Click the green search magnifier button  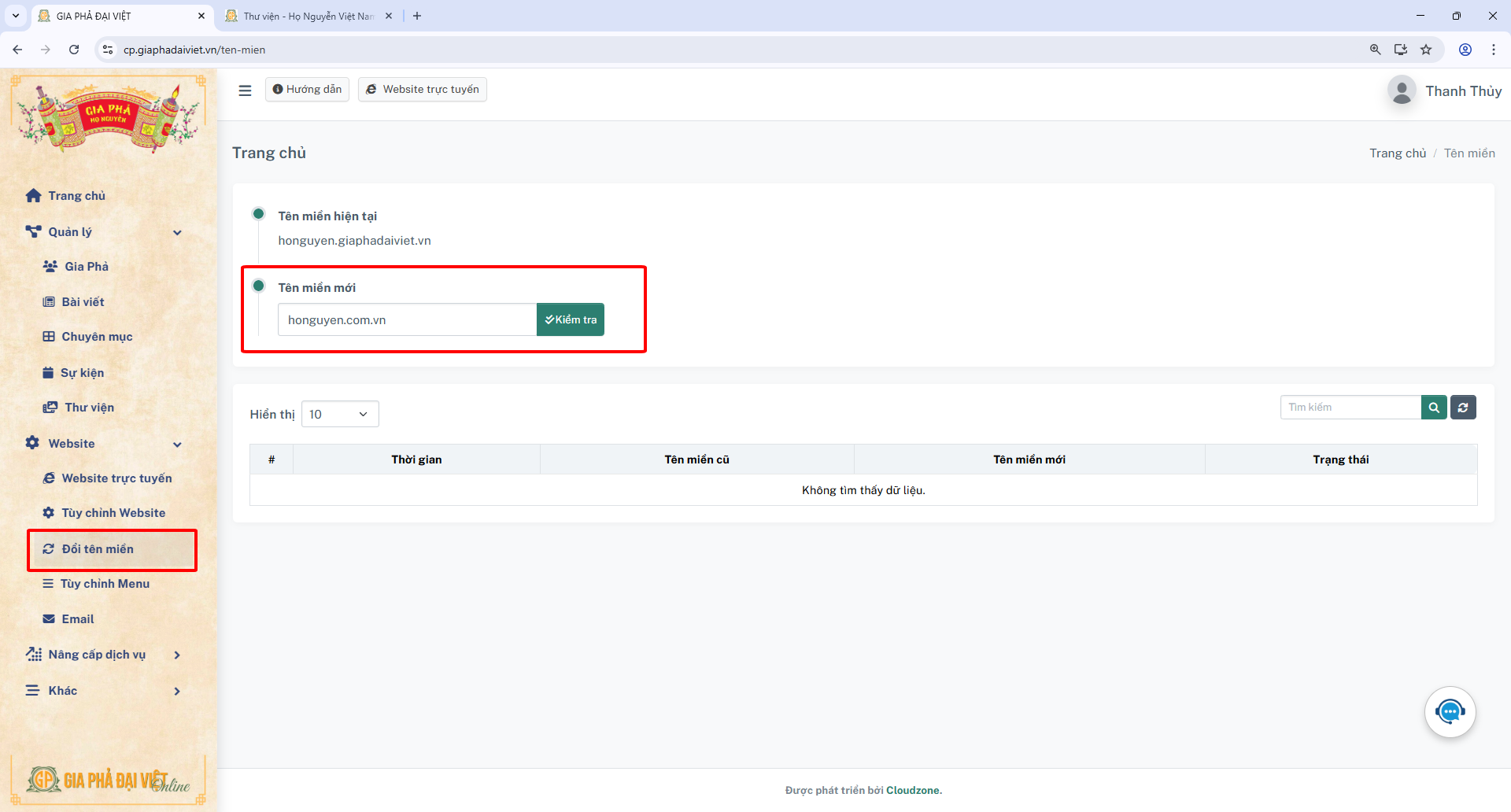click(1433, 408)
